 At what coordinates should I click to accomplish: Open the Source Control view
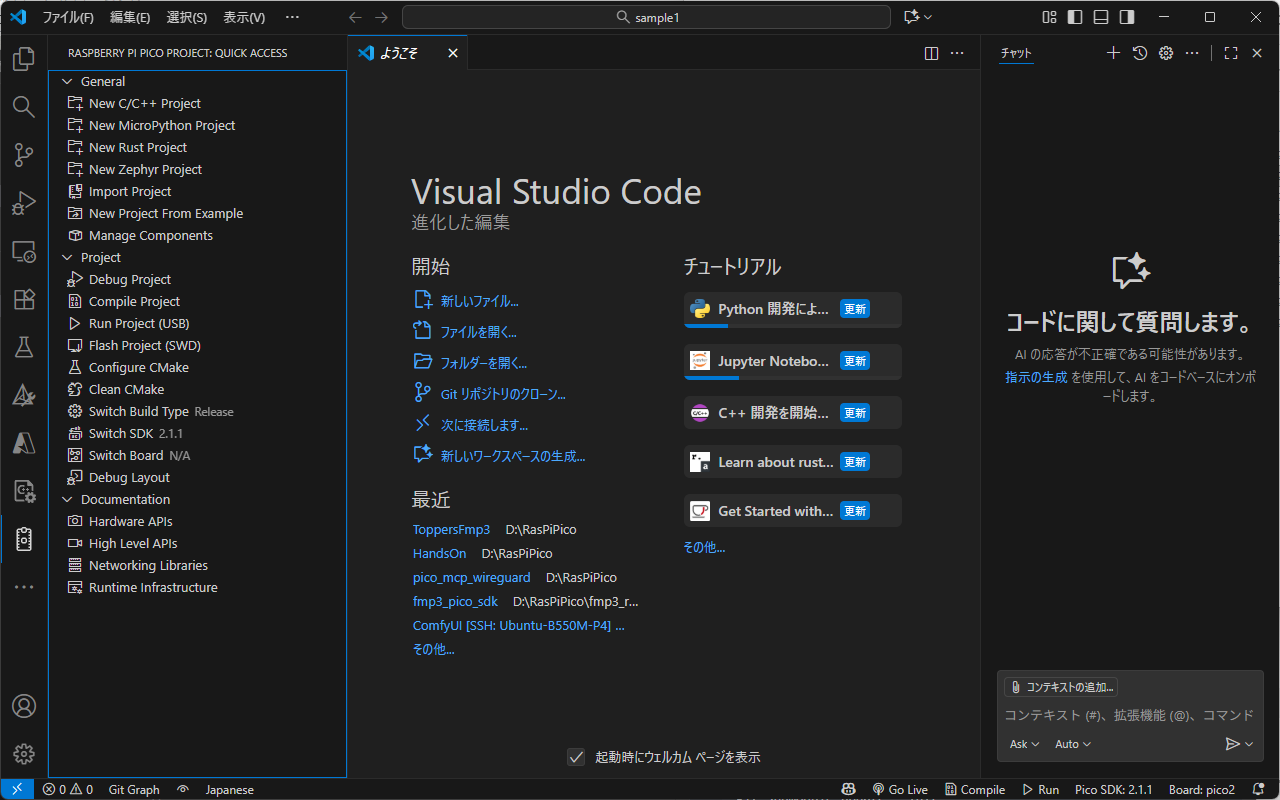(24, 154)
